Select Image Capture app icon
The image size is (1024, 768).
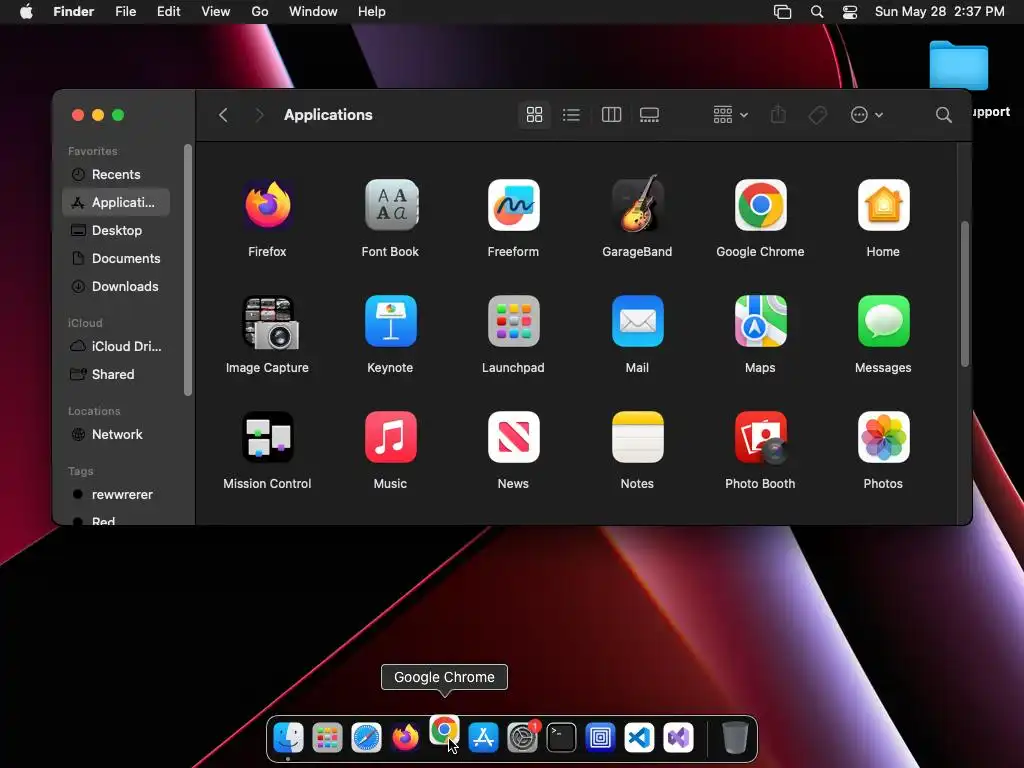[x=269, y=322]
